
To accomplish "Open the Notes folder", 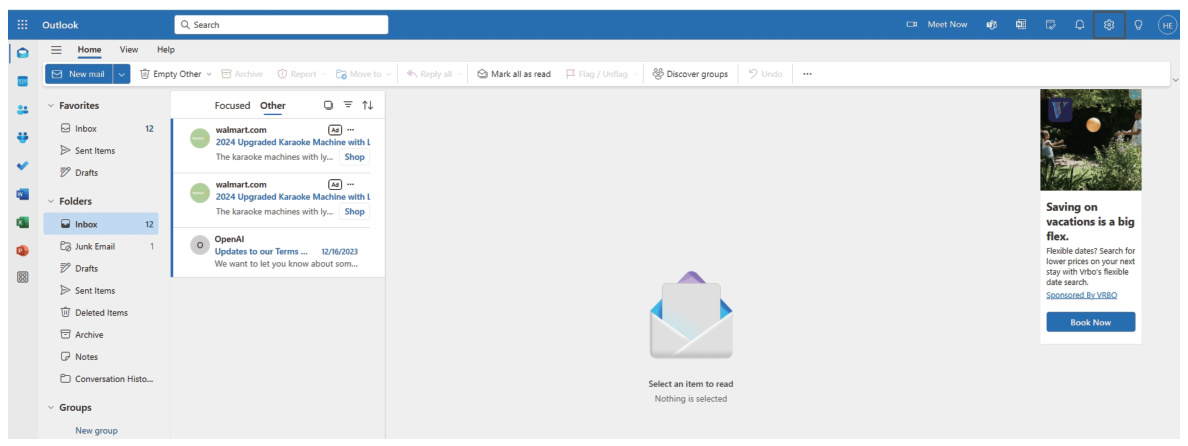I will [x=101, y=357].
